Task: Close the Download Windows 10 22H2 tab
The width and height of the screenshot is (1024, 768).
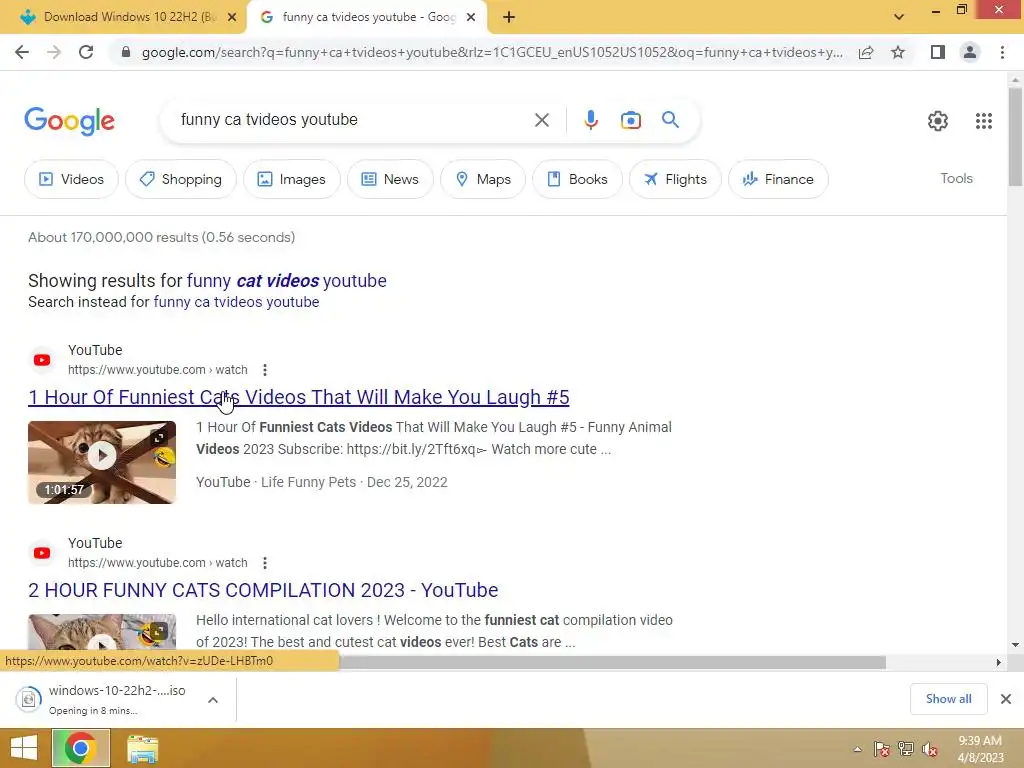Action: click(232, 18)
